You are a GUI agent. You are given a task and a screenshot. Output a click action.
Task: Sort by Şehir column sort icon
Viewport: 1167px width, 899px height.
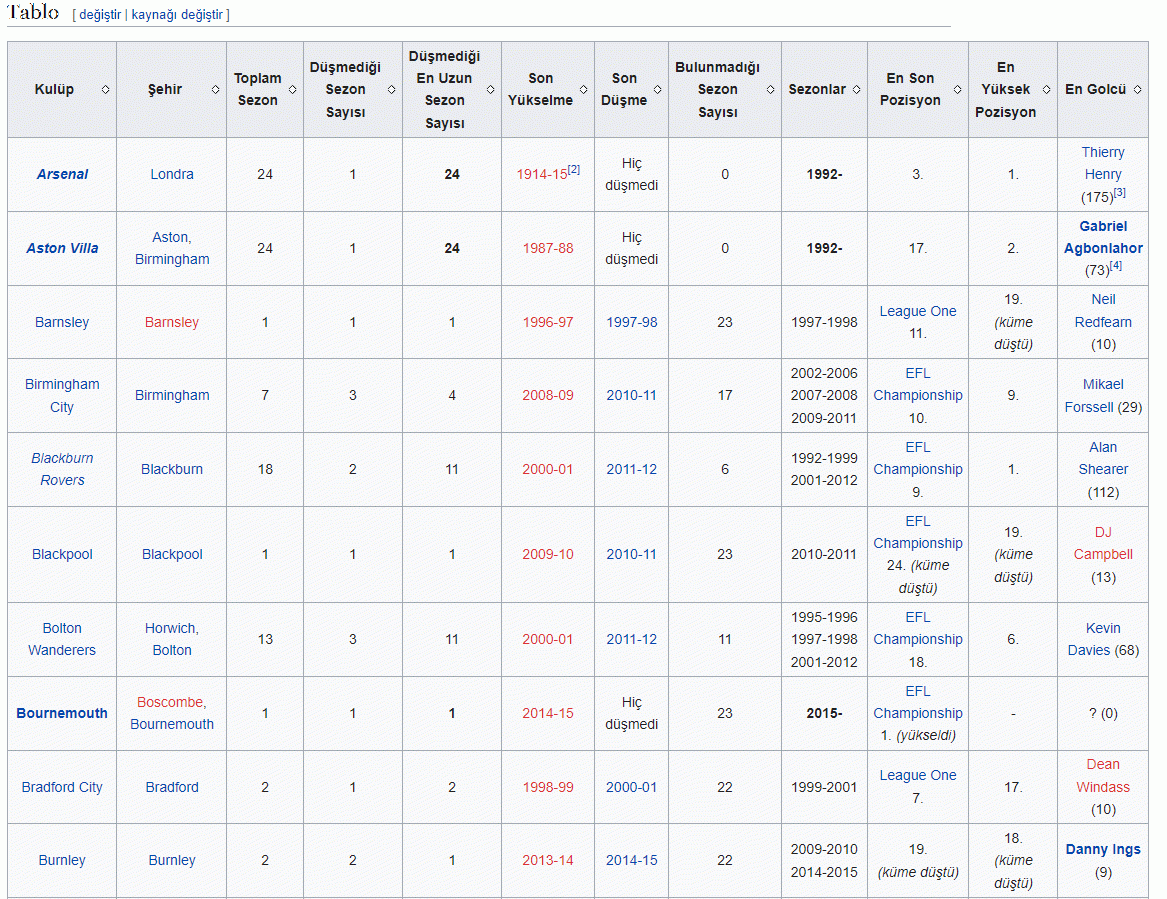tap(215, 90)
